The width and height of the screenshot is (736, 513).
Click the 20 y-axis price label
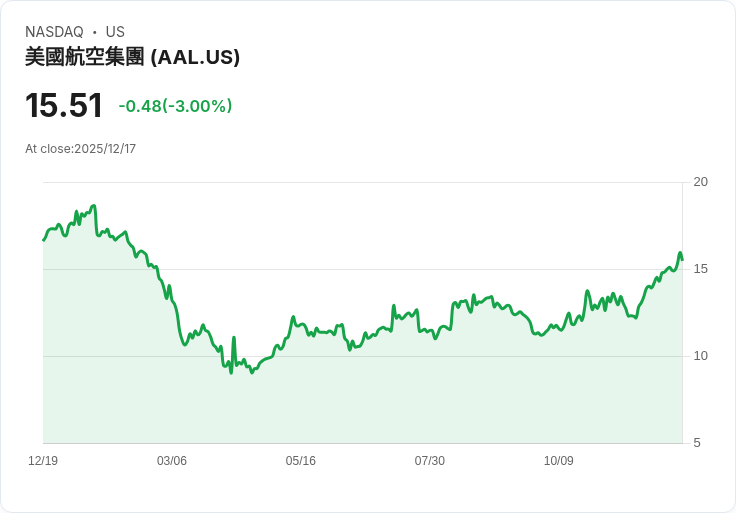click(700, 182)
